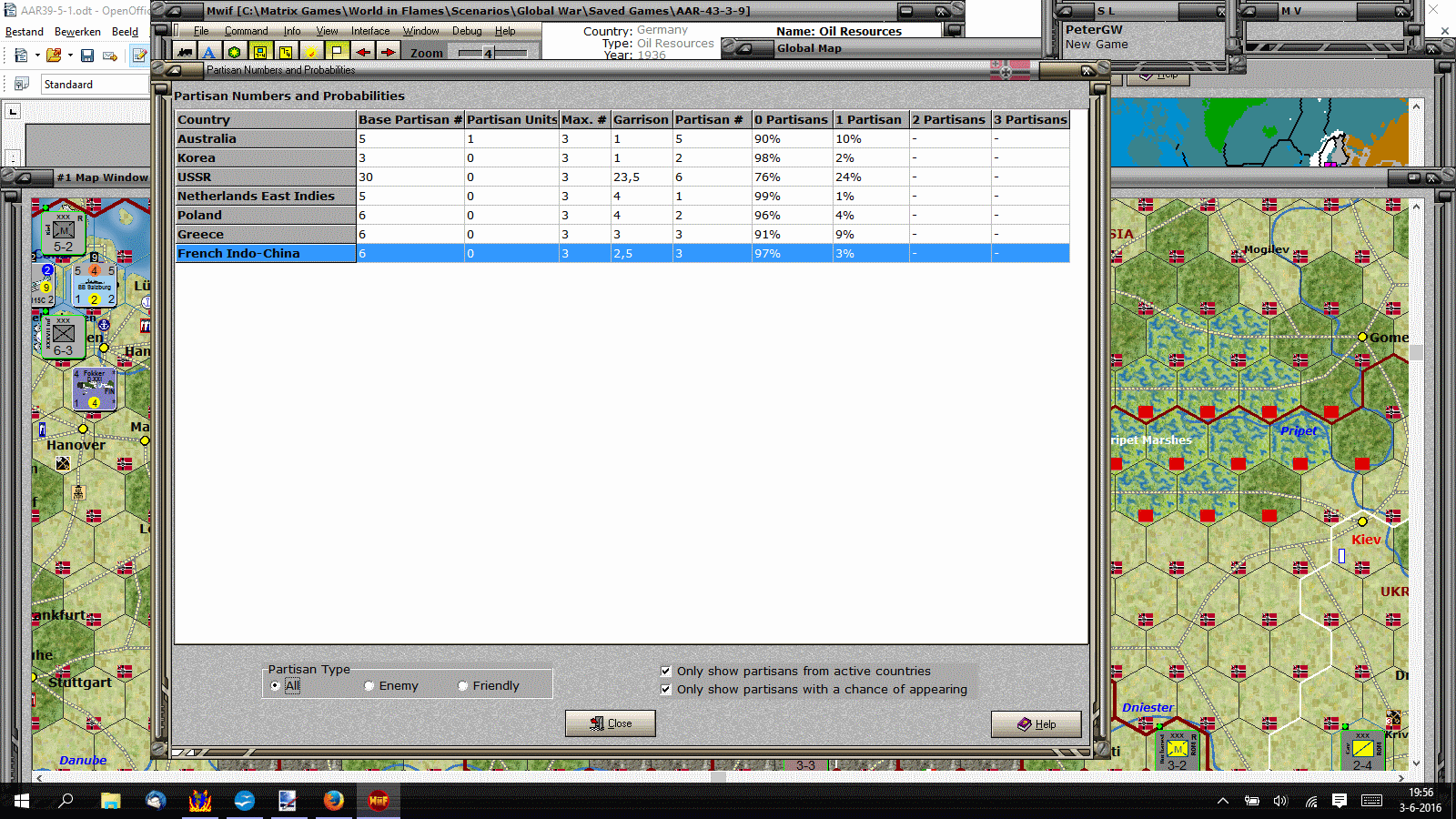Open the dropdown arrow beside the open folder icon

[70, 56]
